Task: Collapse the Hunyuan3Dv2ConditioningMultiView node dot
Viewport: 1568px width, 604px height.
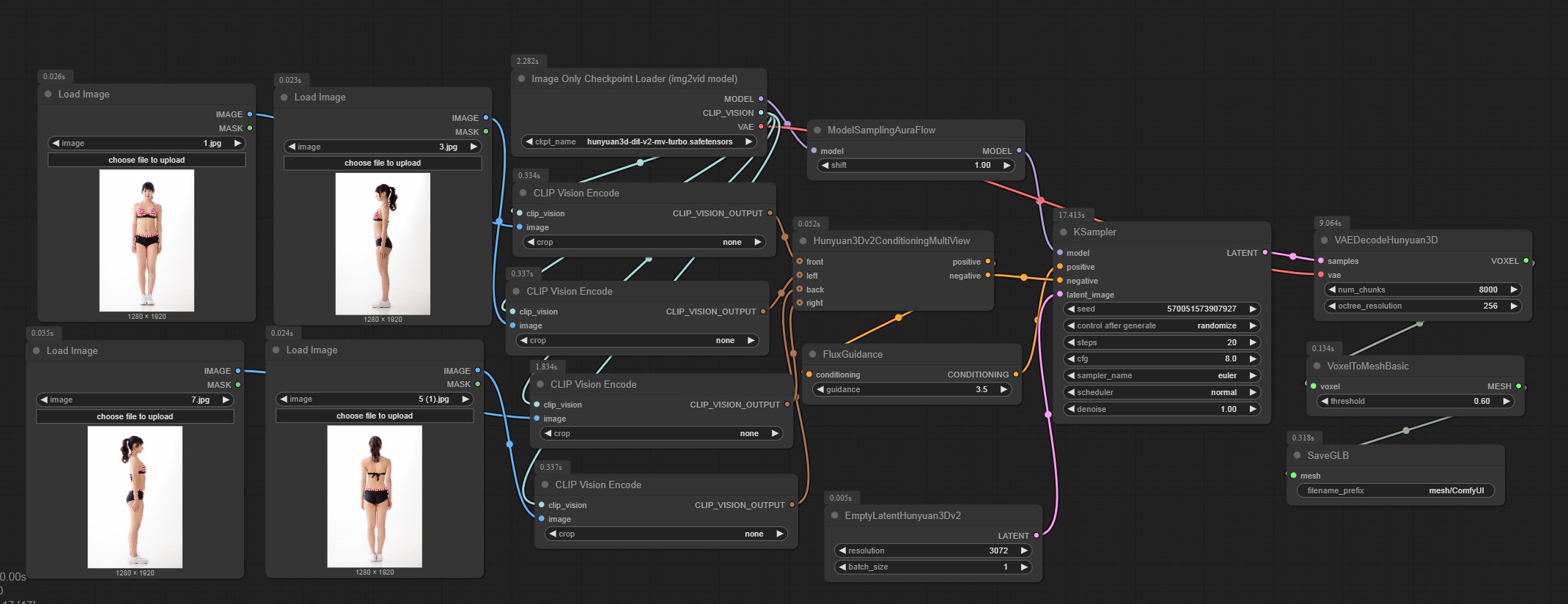Action: 803,241
